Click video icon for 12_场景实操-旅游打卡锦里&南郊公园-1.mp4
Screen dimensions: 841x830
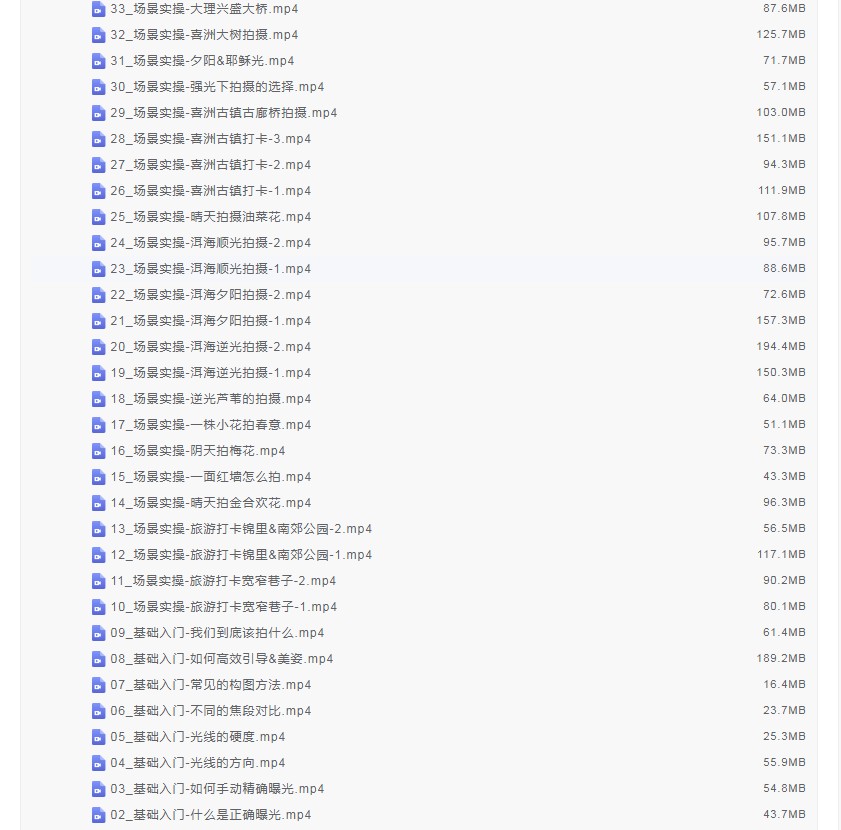coord(98,555)
